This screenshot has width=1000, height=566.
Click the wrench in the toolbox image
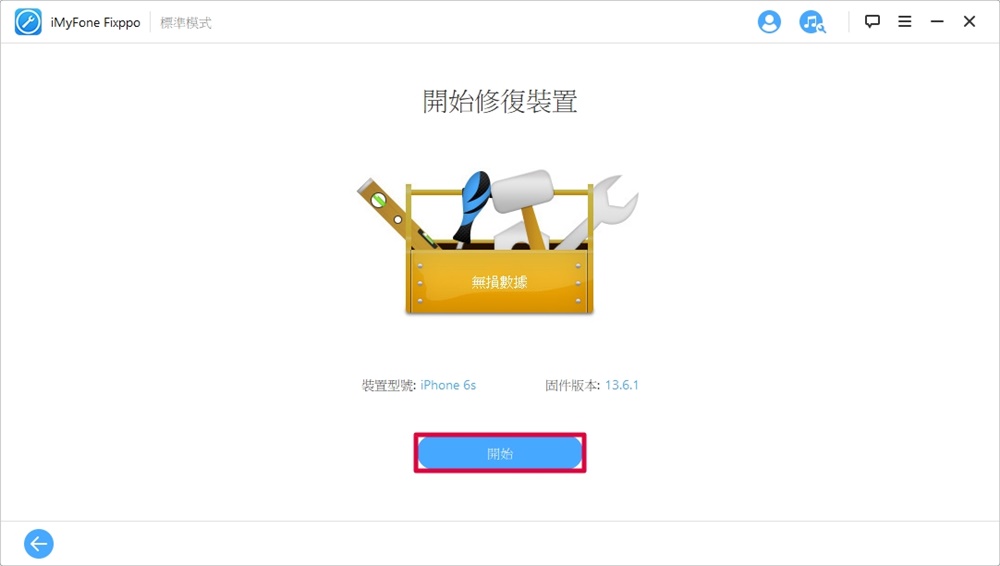tap(596, 211)
